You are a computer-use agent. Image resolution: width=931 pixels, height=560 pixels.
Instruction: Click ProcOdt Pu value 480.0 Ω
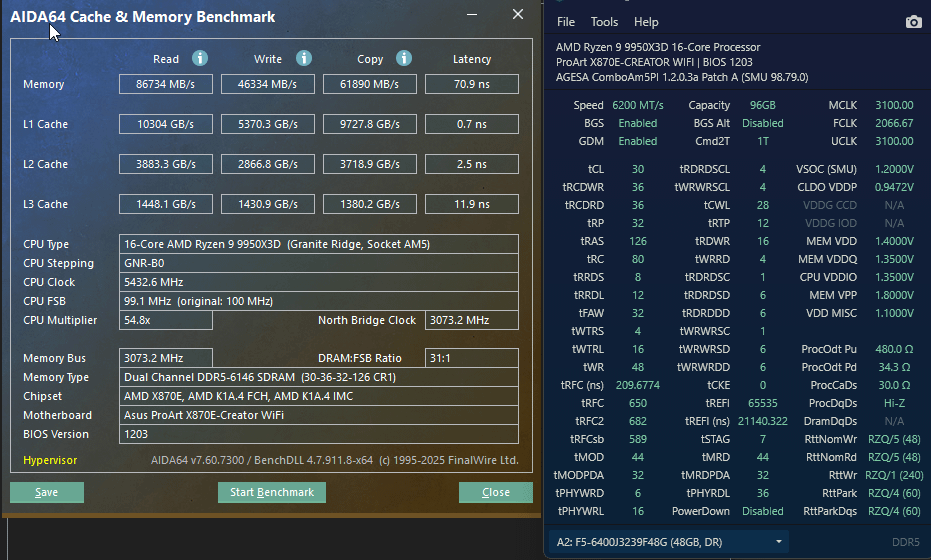coord(894,349)
